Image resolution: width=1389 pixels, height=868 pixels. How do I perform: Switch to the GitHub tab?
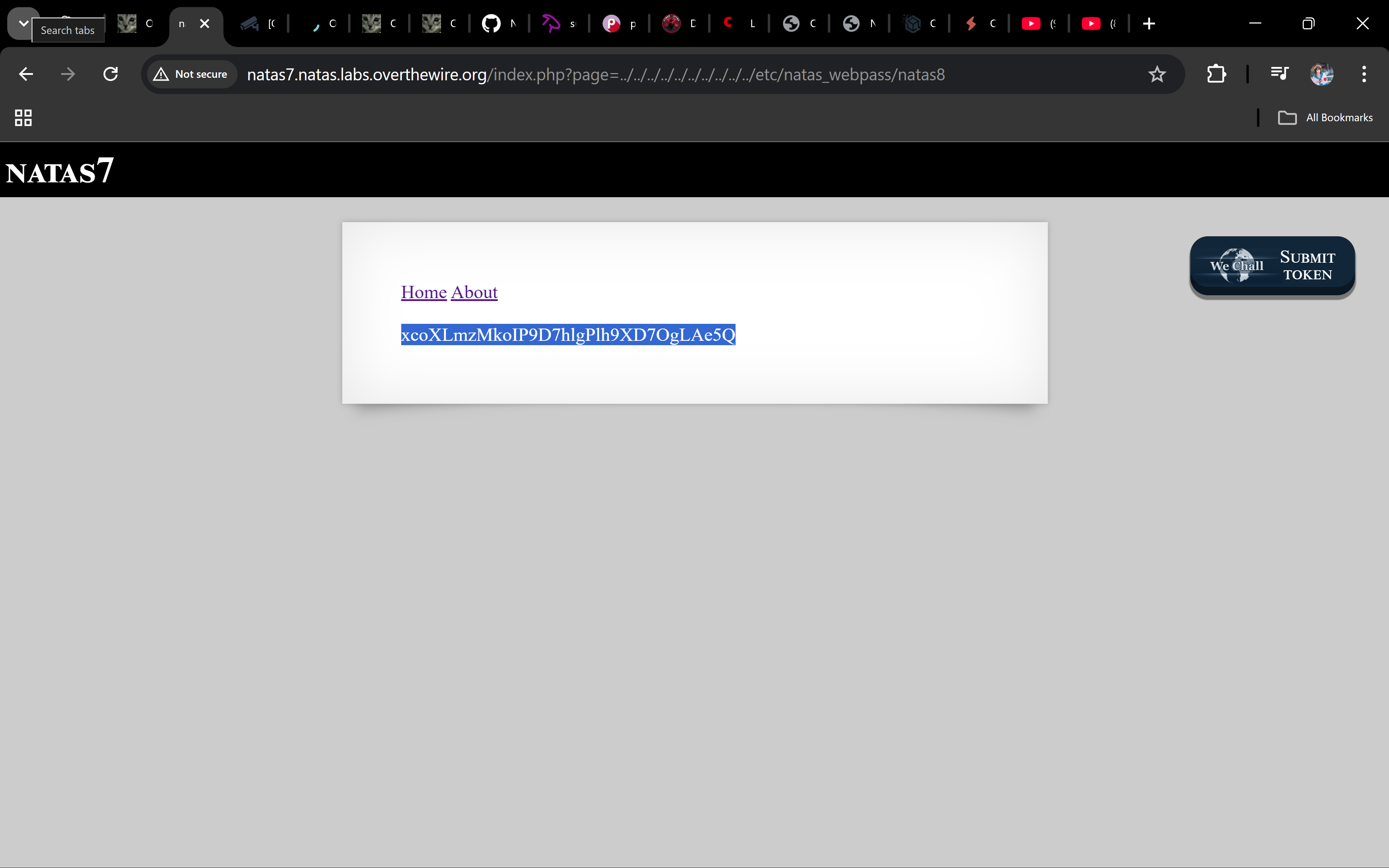(x=491, y=24)
